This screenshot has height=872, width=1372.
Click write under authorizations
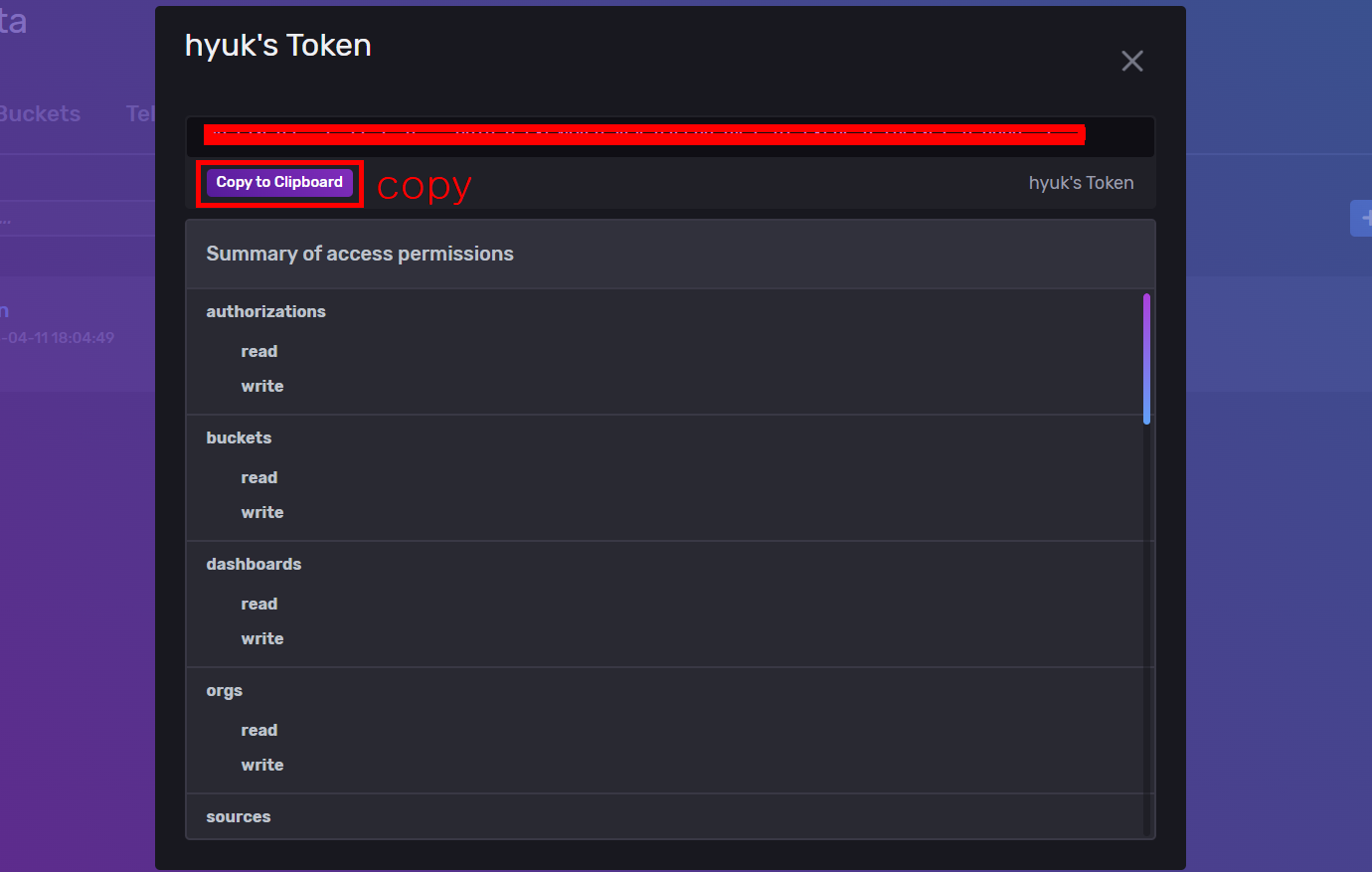click(x=261, y=386)
